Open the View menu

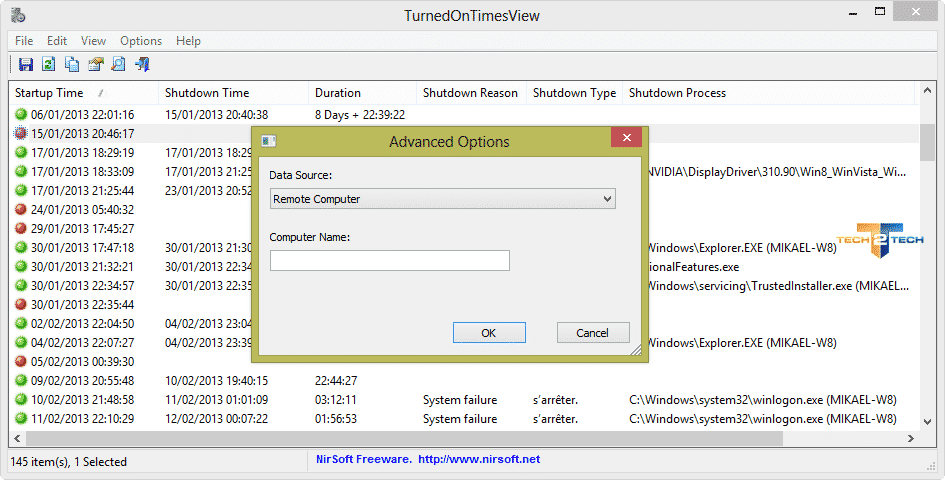(x=93, y=41)
